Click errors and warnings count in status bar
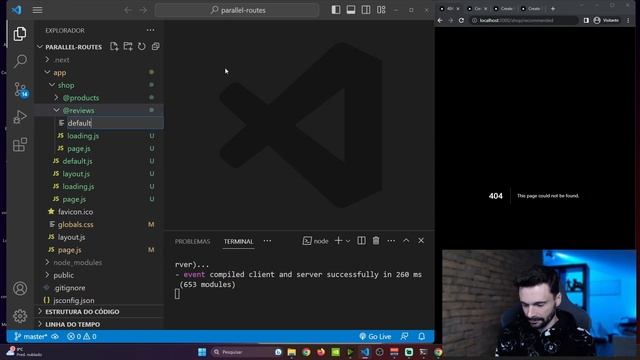The width and height of the screenshot is (640, 360). point(82,336)
